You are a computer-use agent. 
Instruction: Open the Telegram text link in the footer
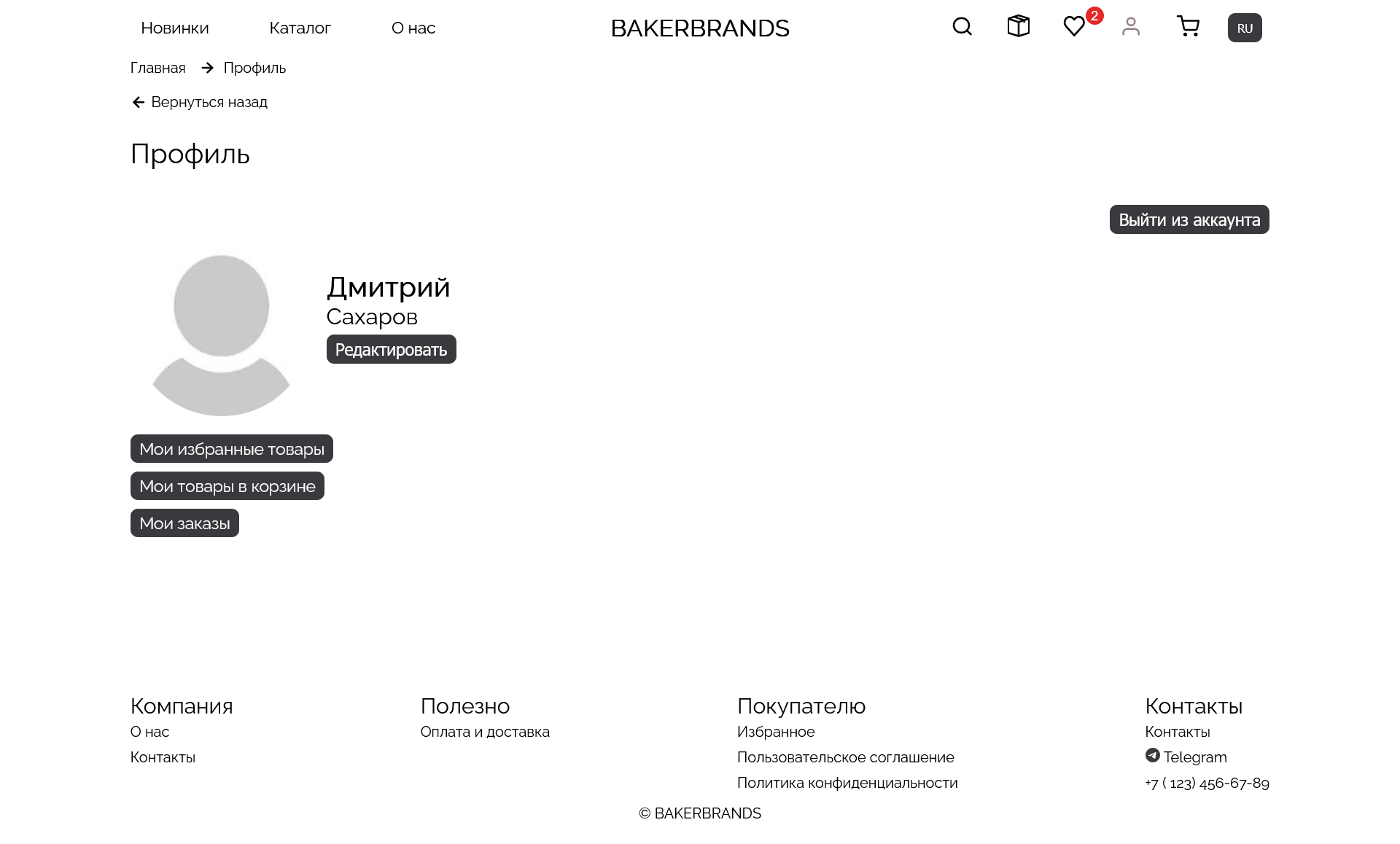tap(1195, 757)
